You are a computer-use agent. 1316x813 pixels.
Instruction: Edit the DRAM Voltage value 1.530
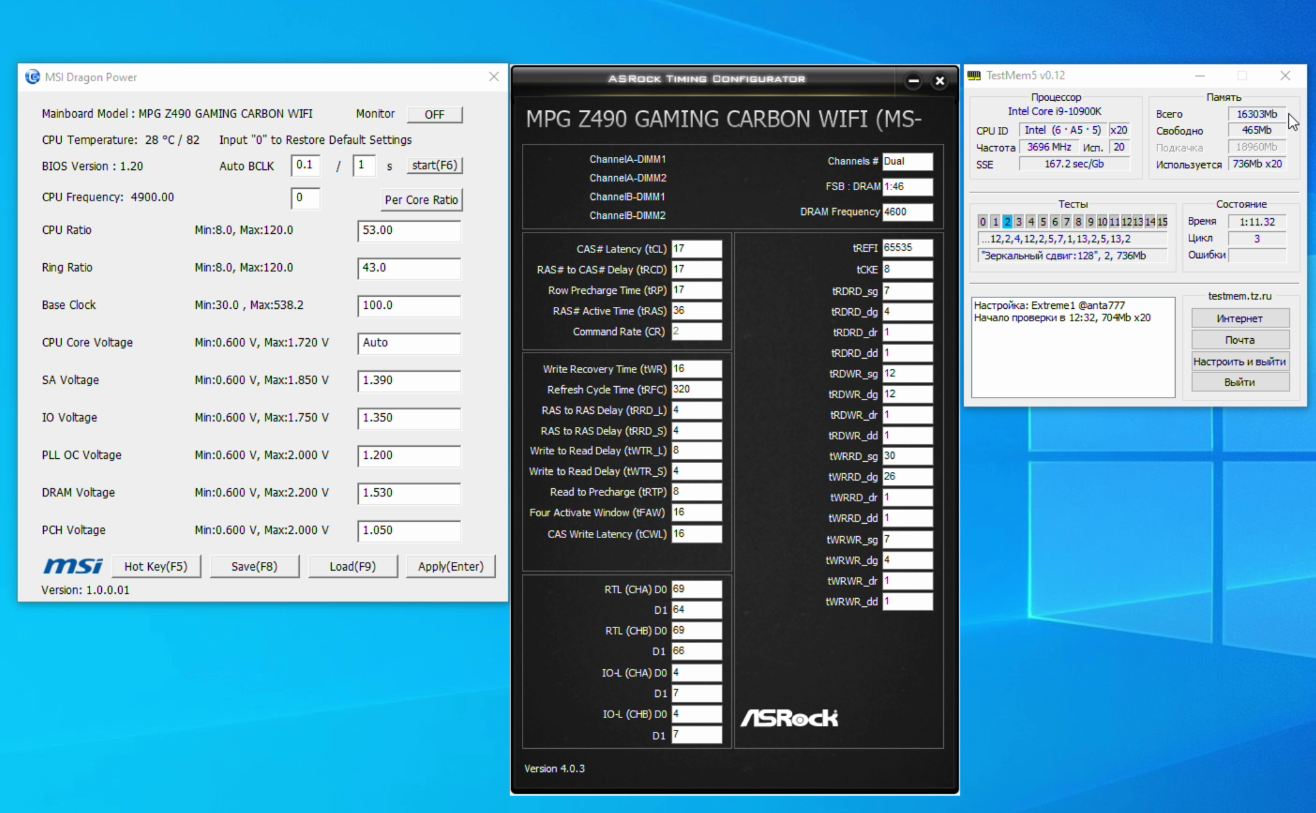tap(409, 493)
